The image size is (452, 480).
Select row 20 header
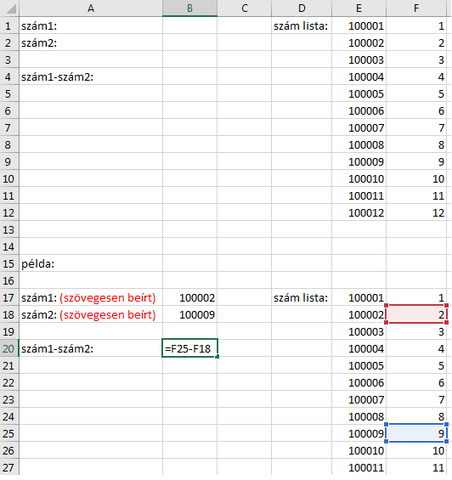(x=9, y=349)
